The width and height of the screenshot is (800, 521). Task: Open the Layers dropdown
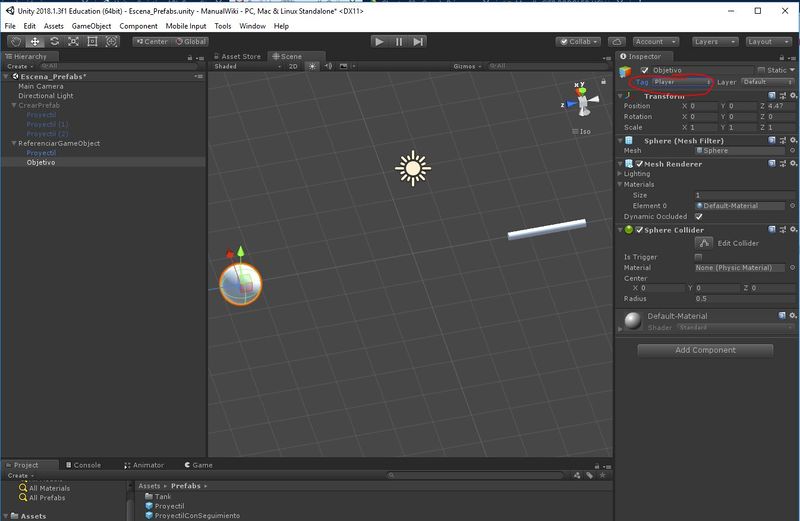(715, 42)
